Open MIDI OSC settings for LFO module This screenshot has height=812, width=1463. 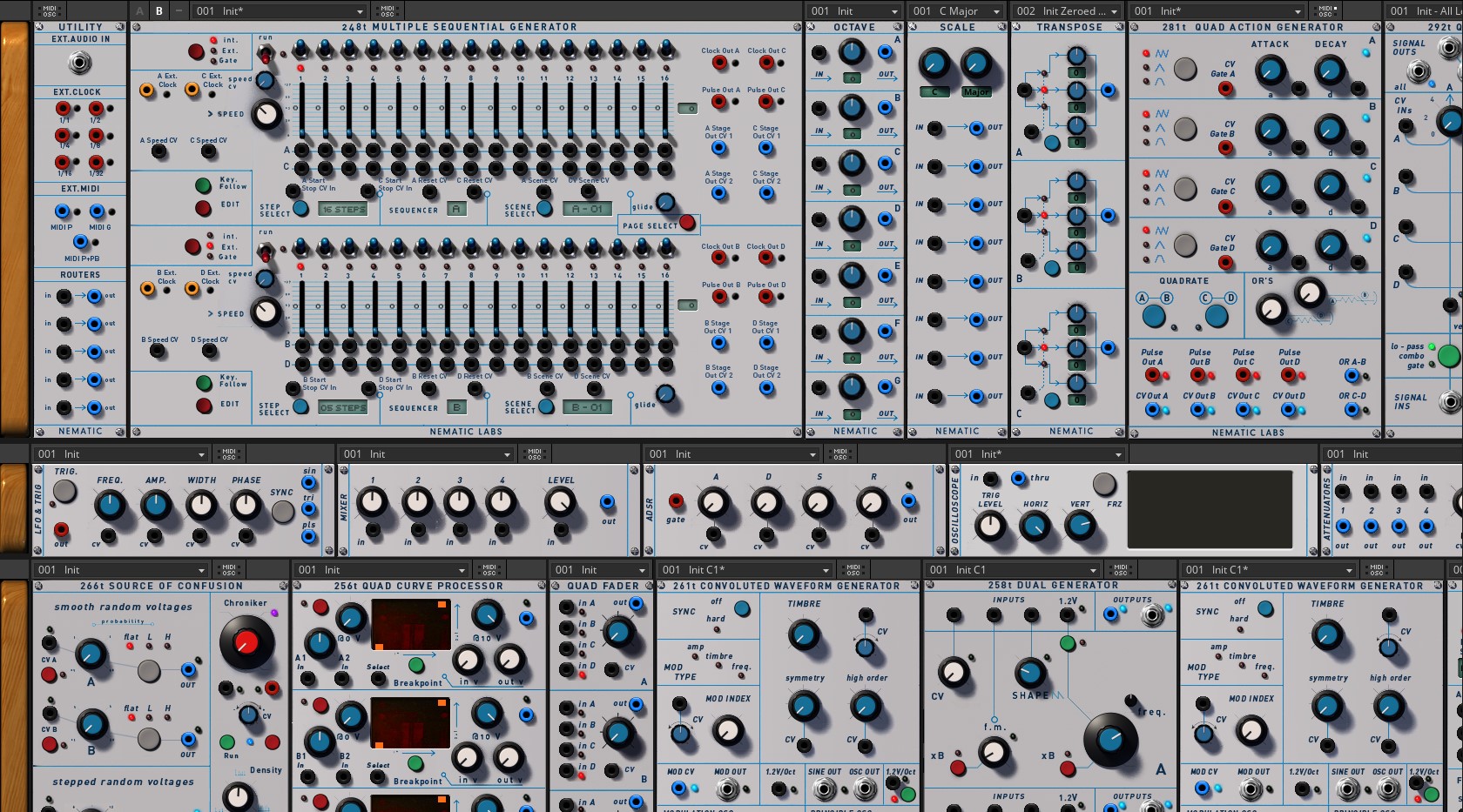229,453
